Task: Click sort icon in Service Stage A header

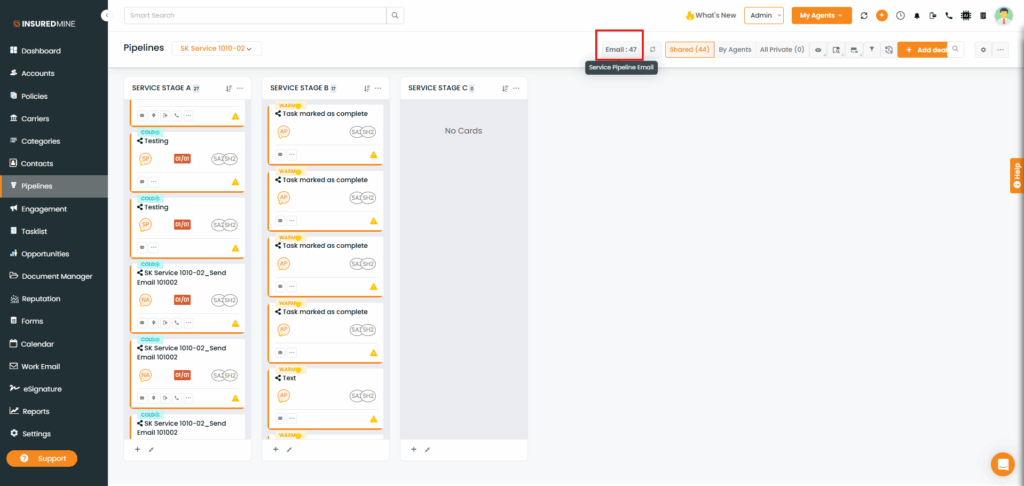Action: 229,88
